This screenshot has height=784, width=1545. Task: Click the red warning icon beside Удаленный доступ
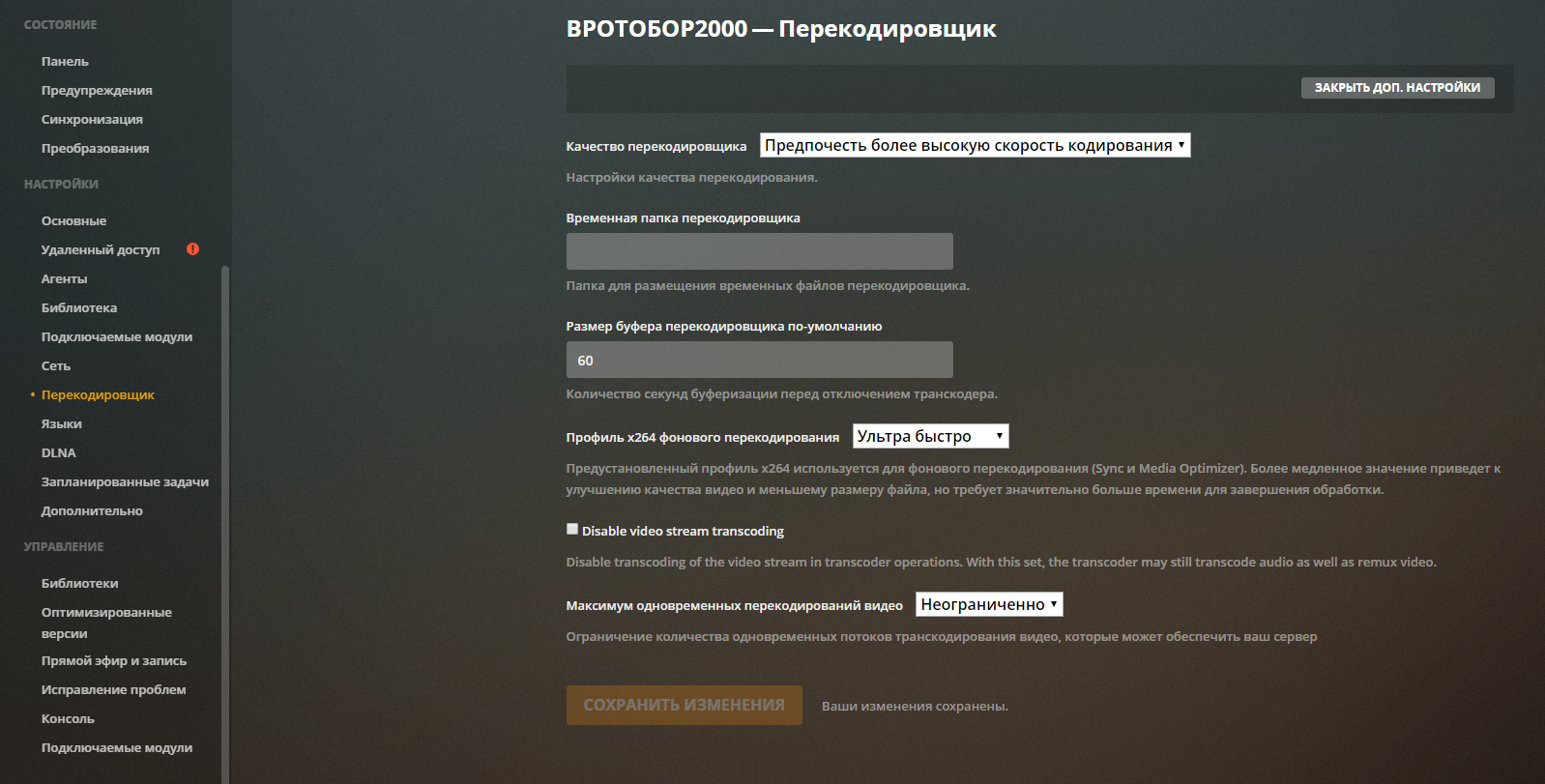pos(192,249)
